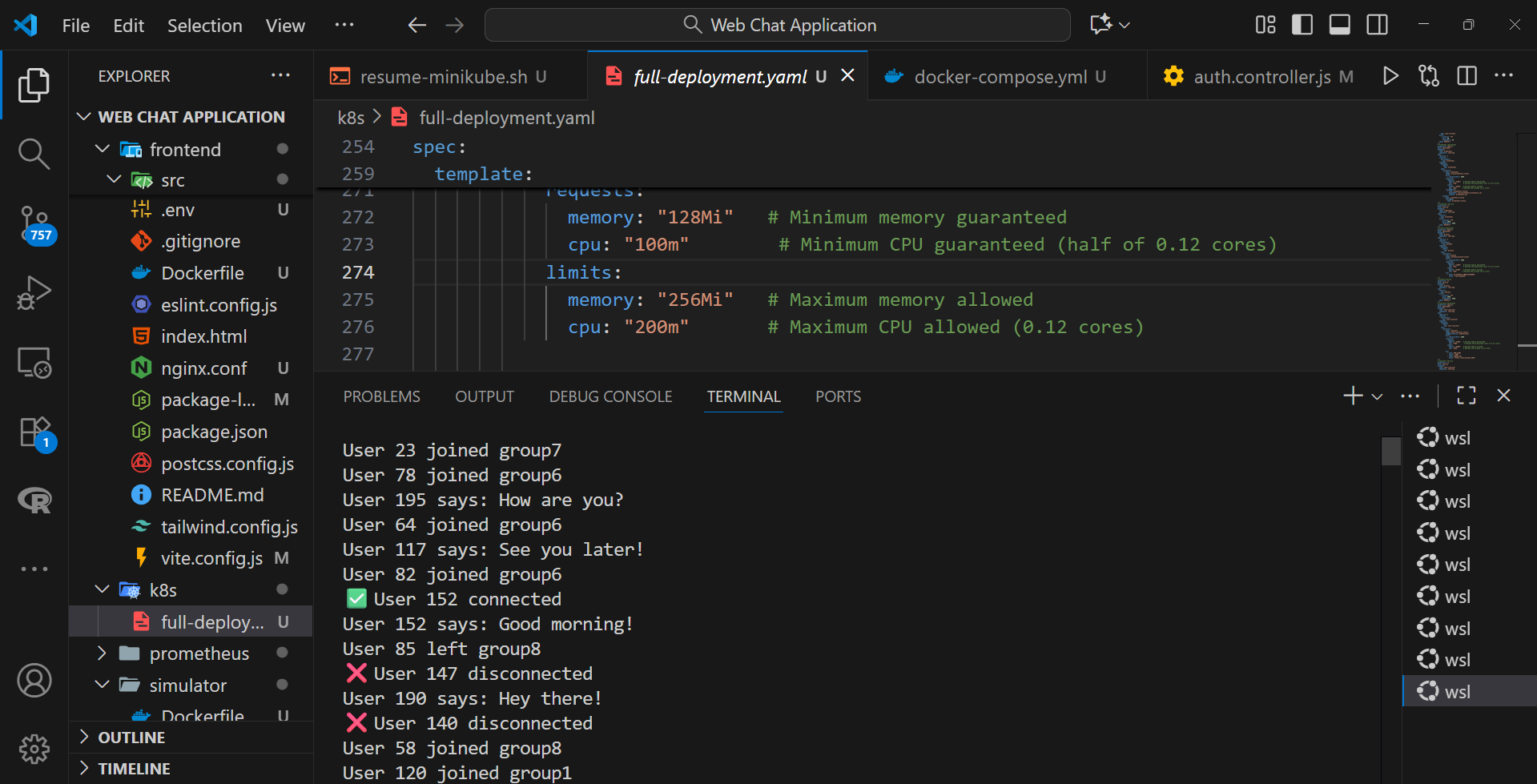Image resolution: width=1537 pixels, height=784 pixels.
Task: Switch to the PROBLEMS panel tab
Action: tap(381, 396)
